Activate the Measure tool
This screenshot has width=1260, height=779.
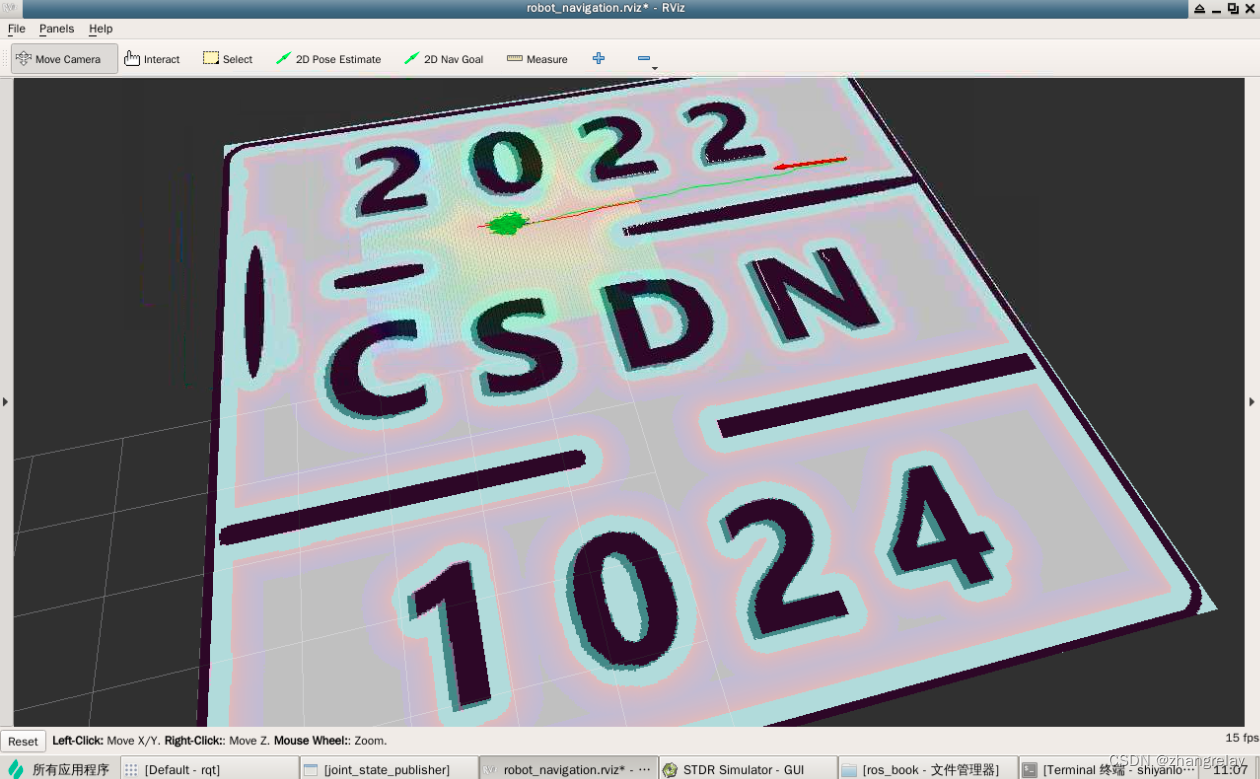point(537,59)
